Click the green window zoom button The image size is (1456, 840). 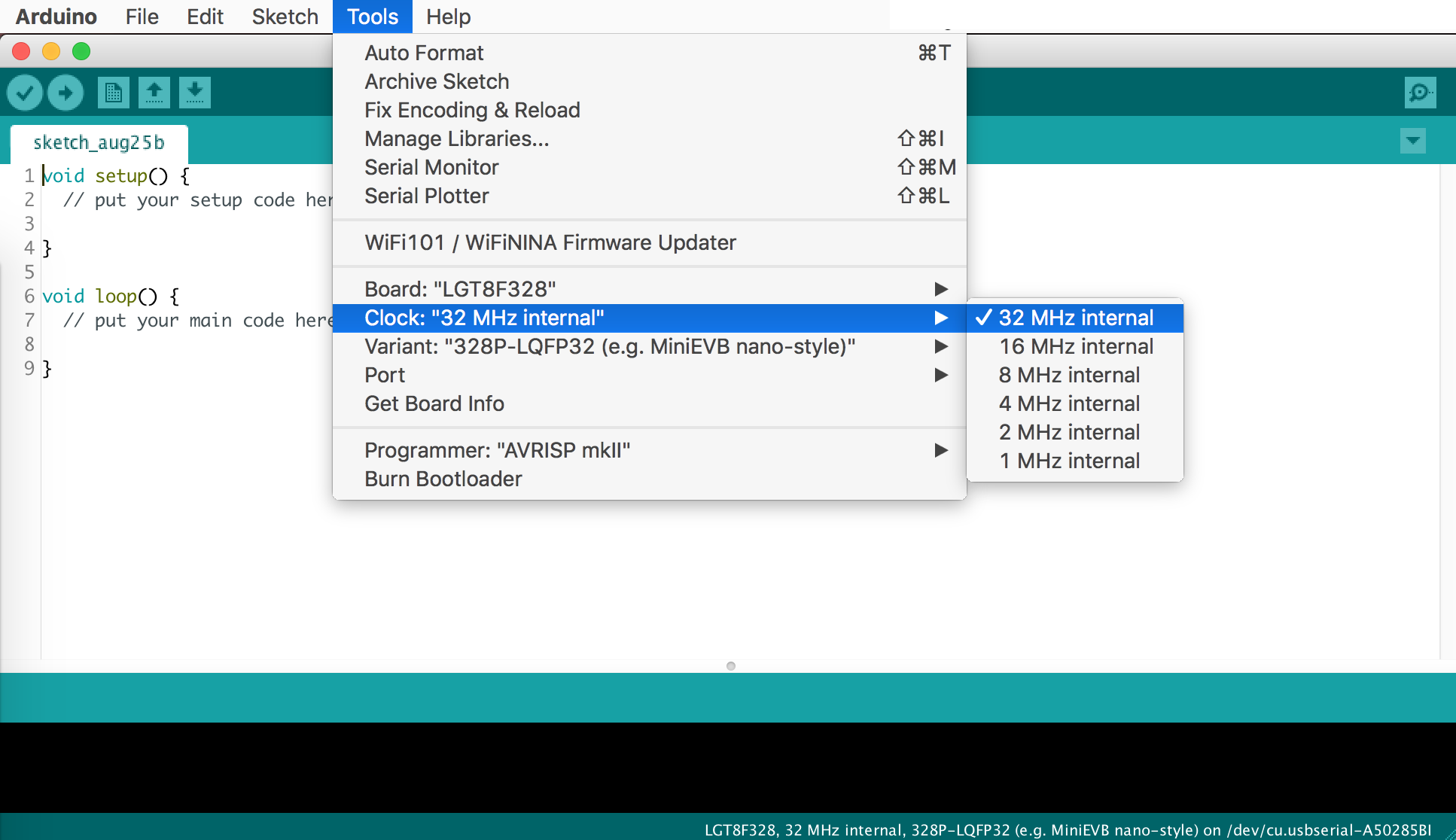81,51
